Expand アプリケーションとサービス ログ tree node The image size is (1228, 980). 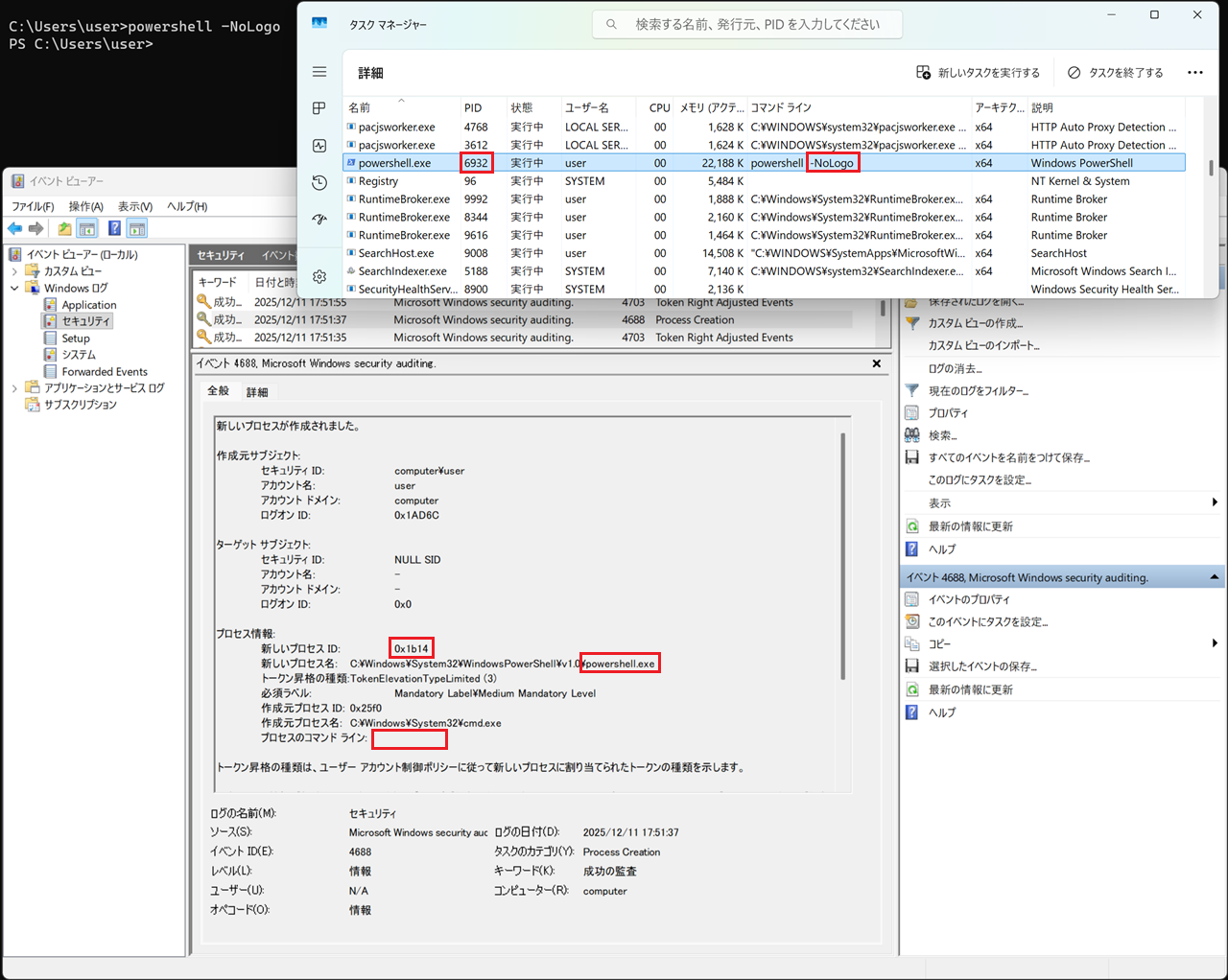[14, 388]
